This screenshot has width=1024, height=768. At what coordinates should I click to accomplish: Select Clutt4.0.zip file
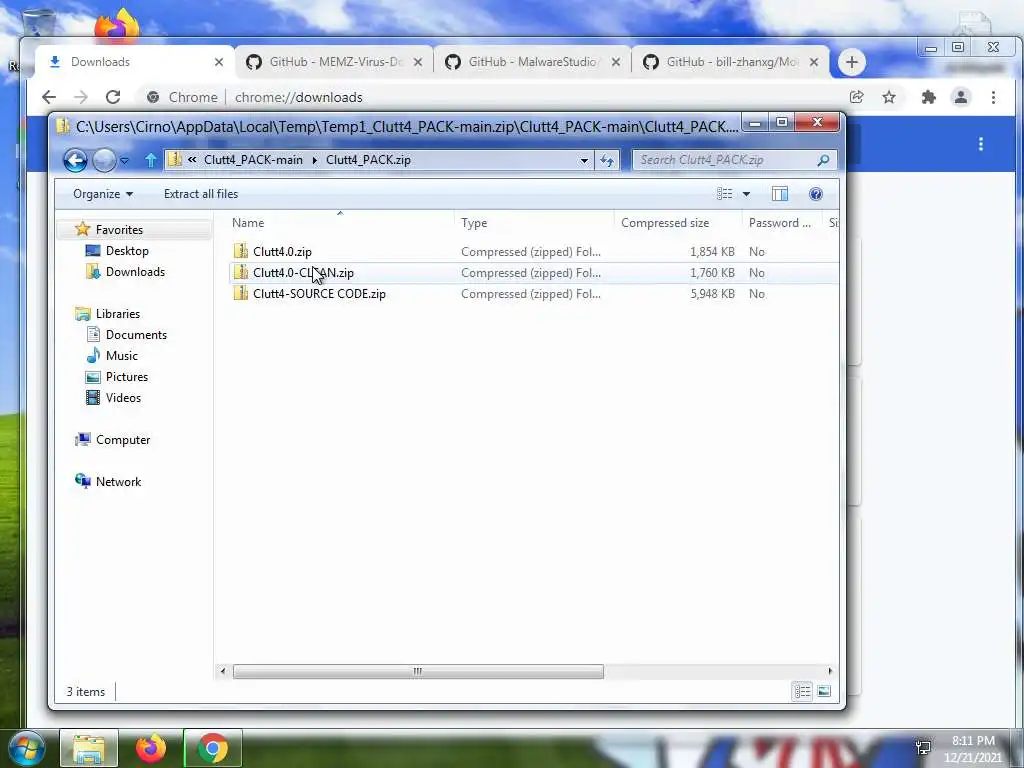(x=282, y=251)
